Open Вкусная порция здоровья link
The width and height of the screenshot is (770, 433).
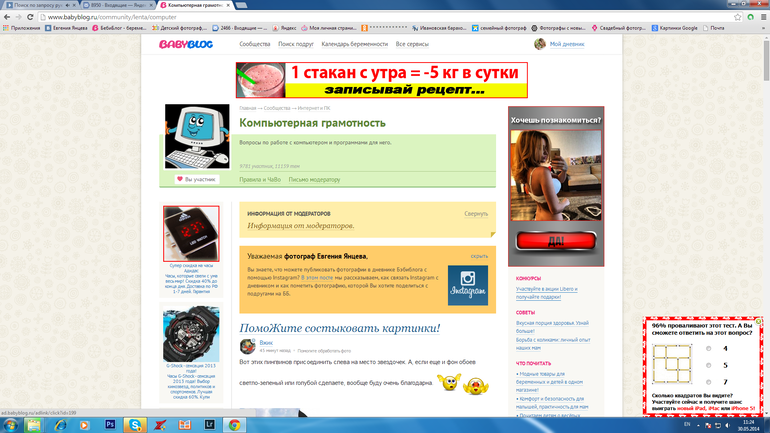[552, 327]
